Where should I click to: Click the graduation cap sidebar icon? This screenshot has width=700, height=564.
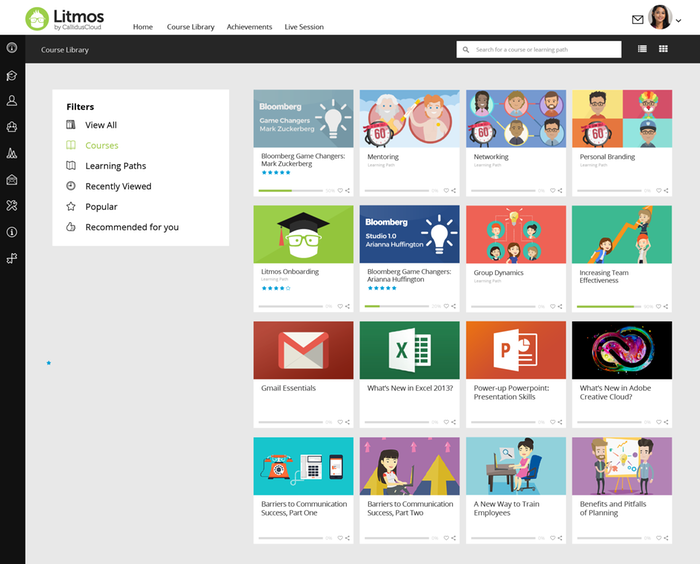(12, 75)
